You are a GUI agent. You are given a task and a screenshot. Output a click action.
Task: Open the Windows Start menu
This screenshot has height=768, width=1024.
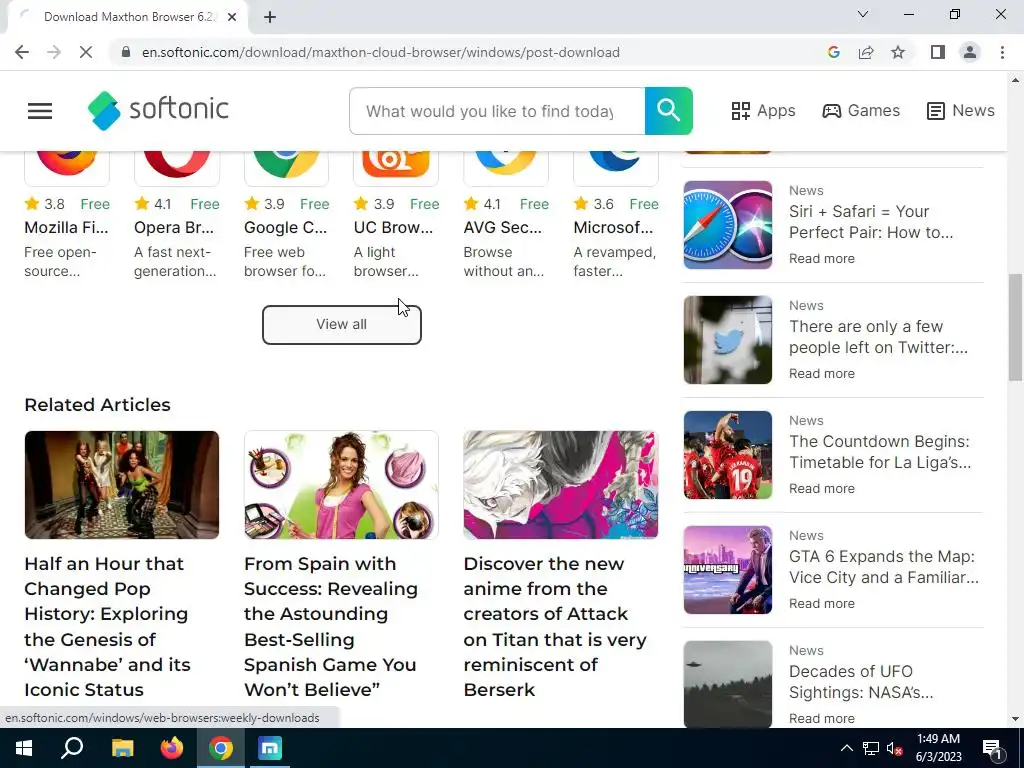tap(24, 748)
